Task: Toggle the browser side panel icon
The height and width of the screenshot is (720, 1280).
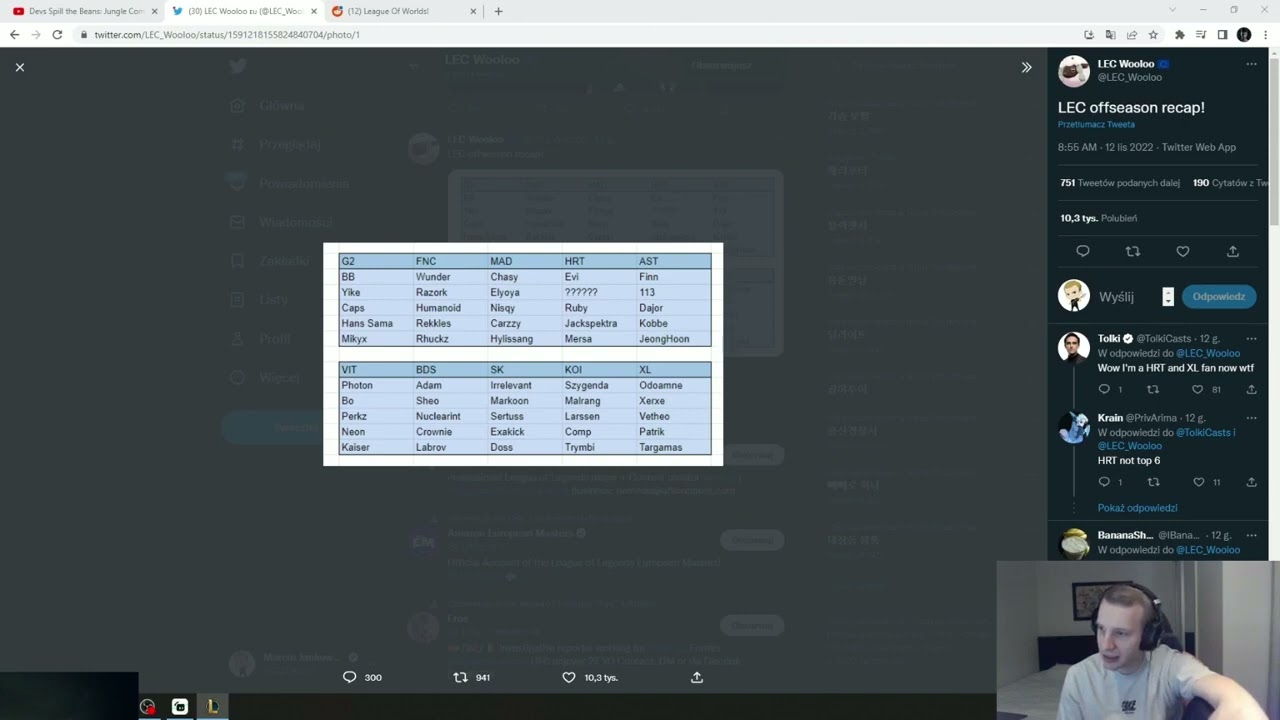Action: click(x=1222, y=35)
